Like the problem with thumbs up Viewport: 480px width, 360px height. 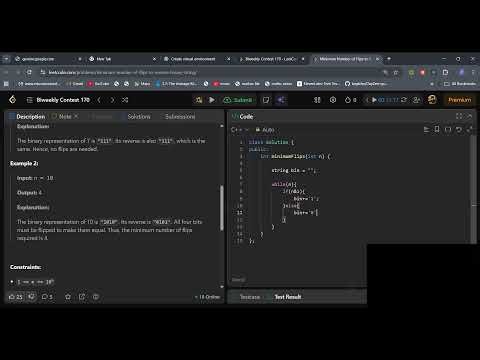[x=16, y=297]
